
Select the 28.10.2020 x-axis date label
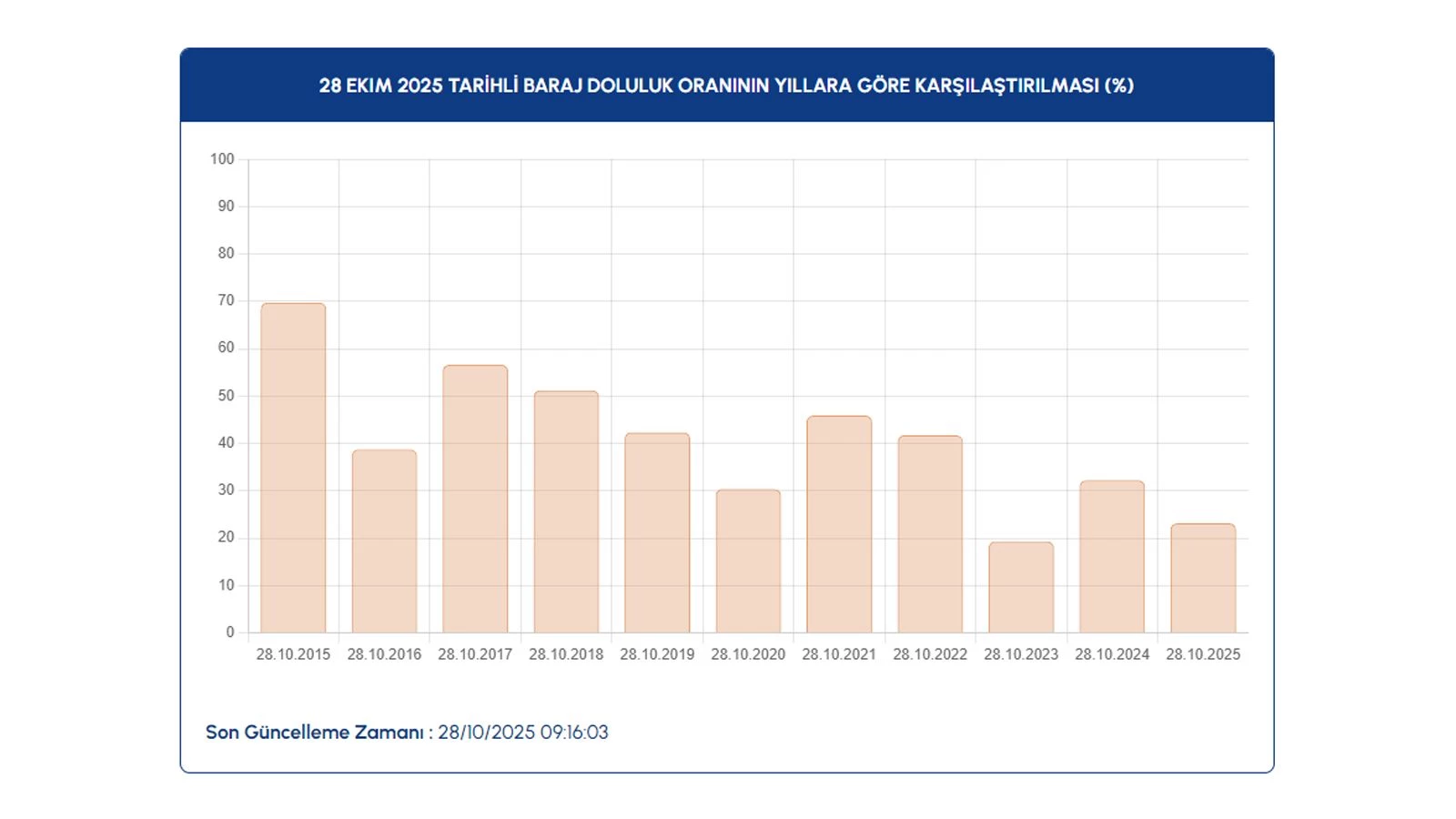(748, 654)
